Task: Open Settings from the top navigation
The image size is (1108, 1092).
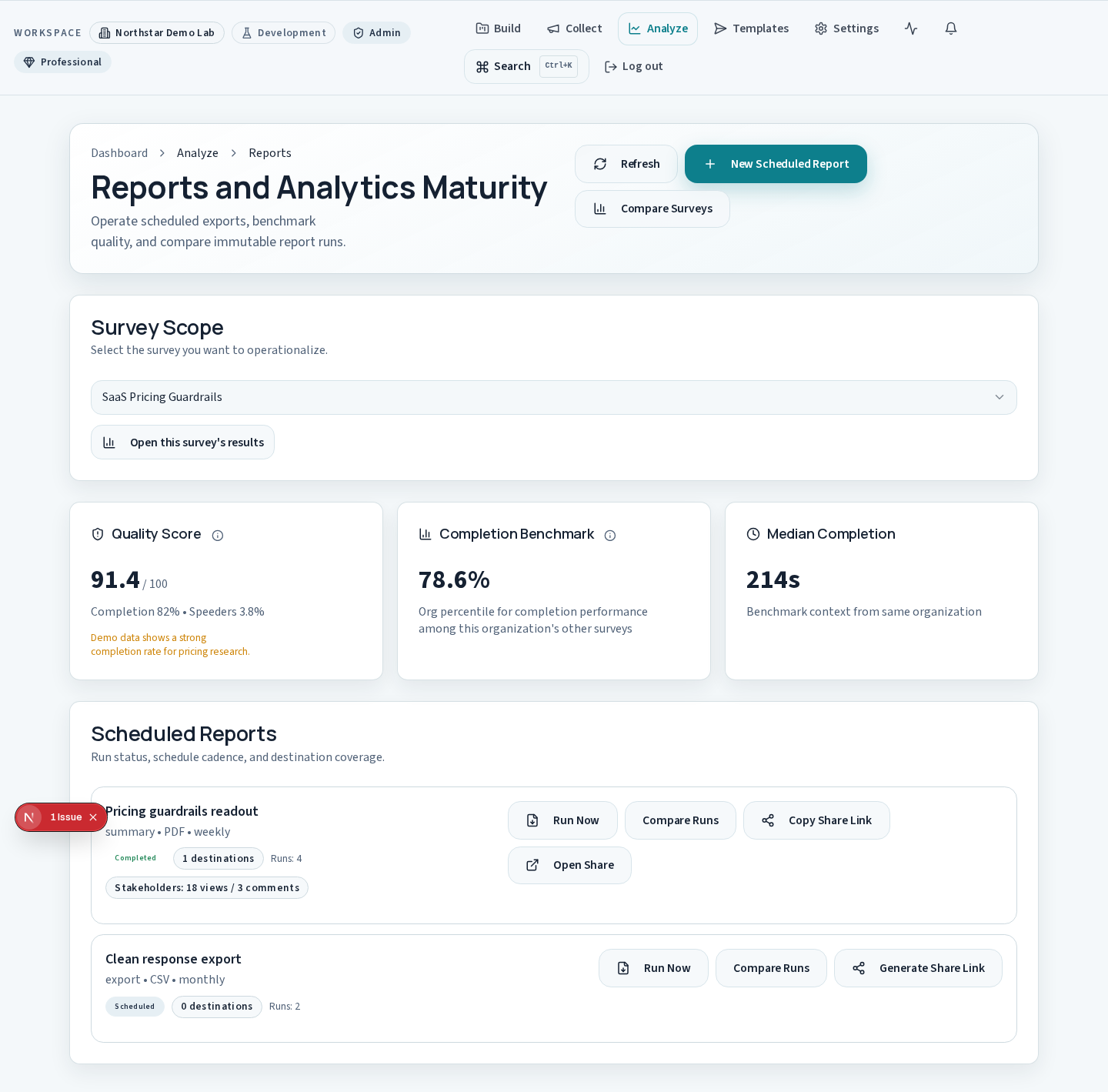Action: coord(846,28)
